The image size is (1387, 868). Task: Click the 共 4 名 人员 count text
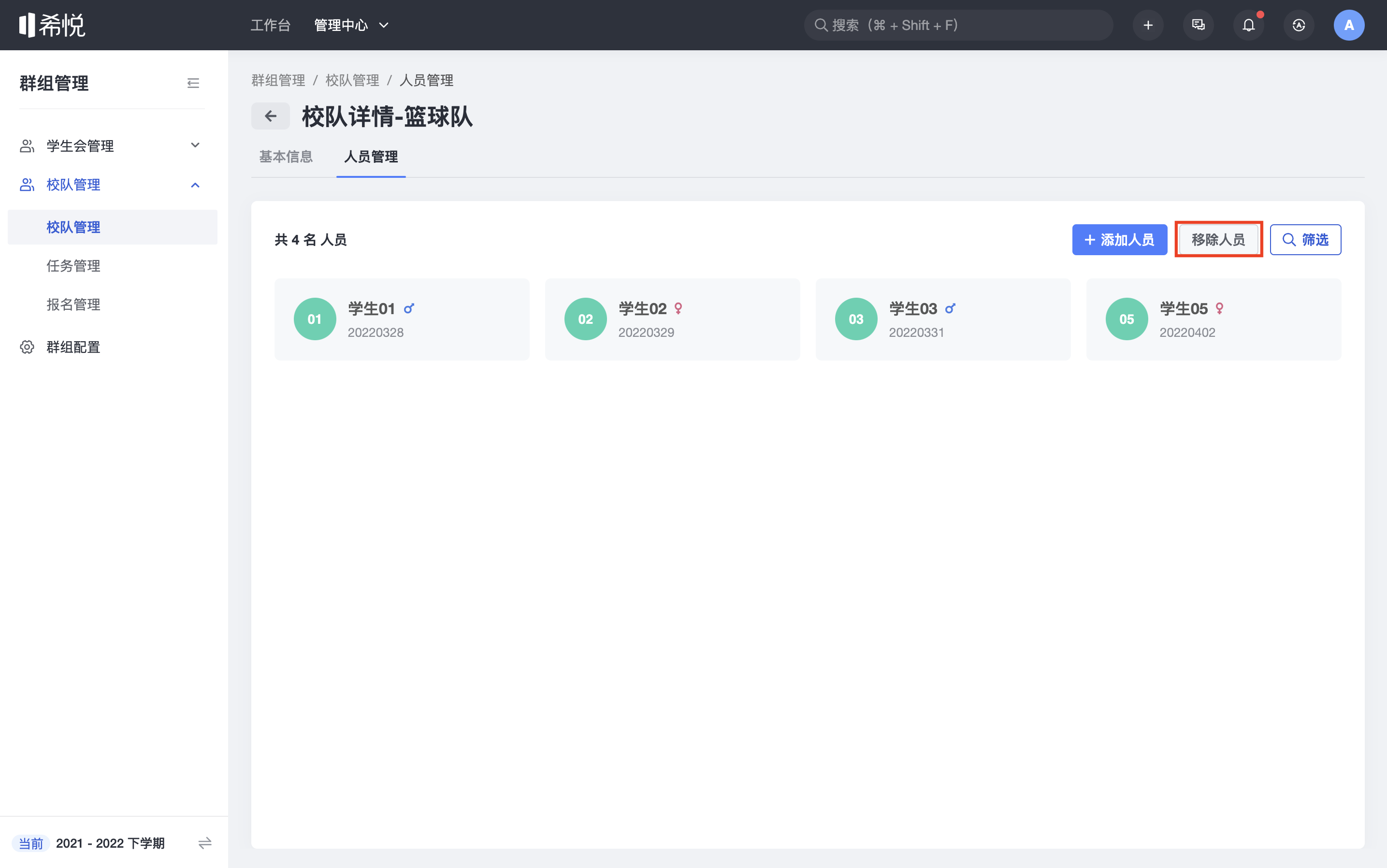click(x=311, y=239)
